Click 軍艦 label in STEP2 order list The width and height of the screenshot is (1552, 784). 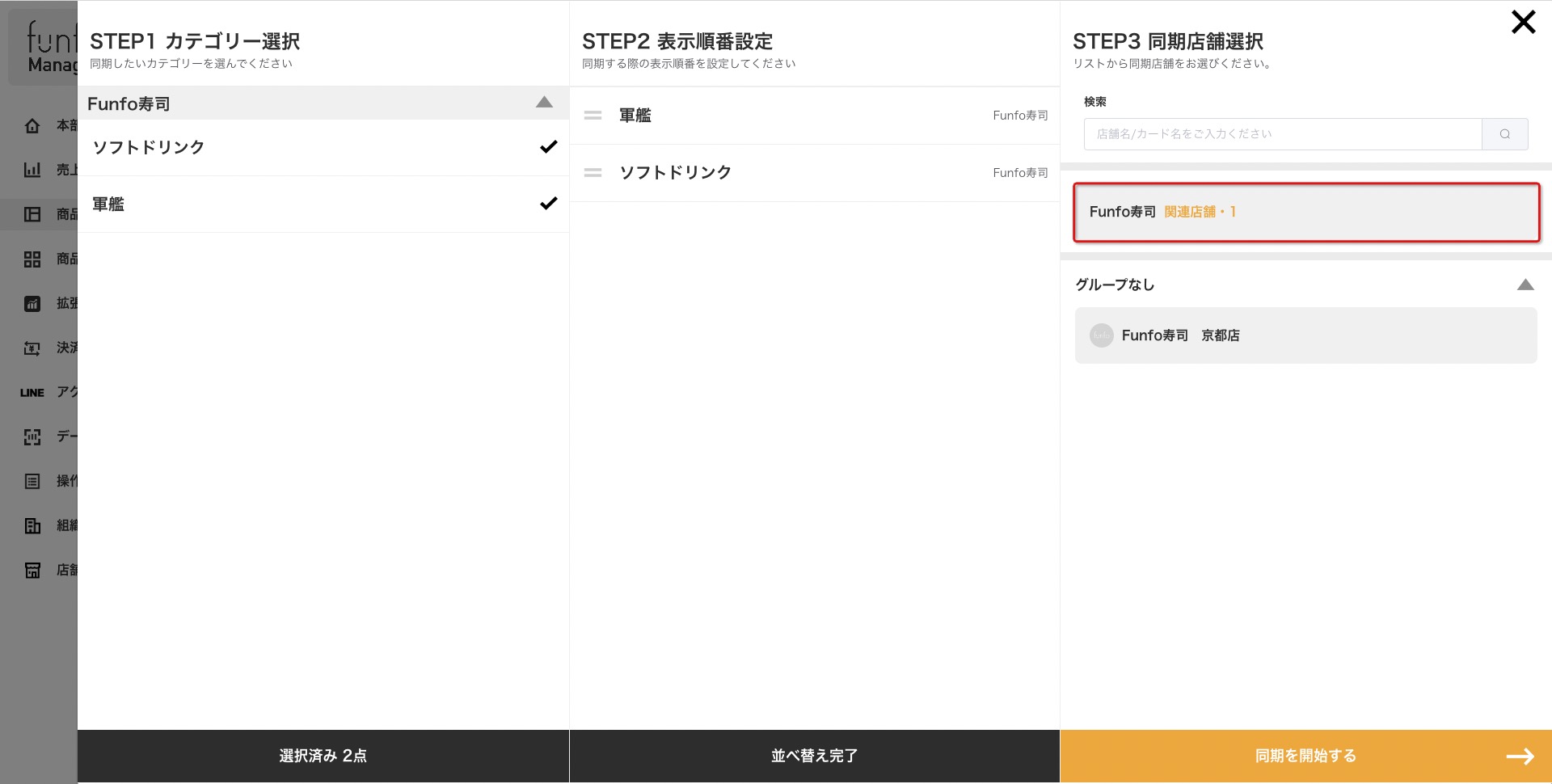tap(635, 116)
